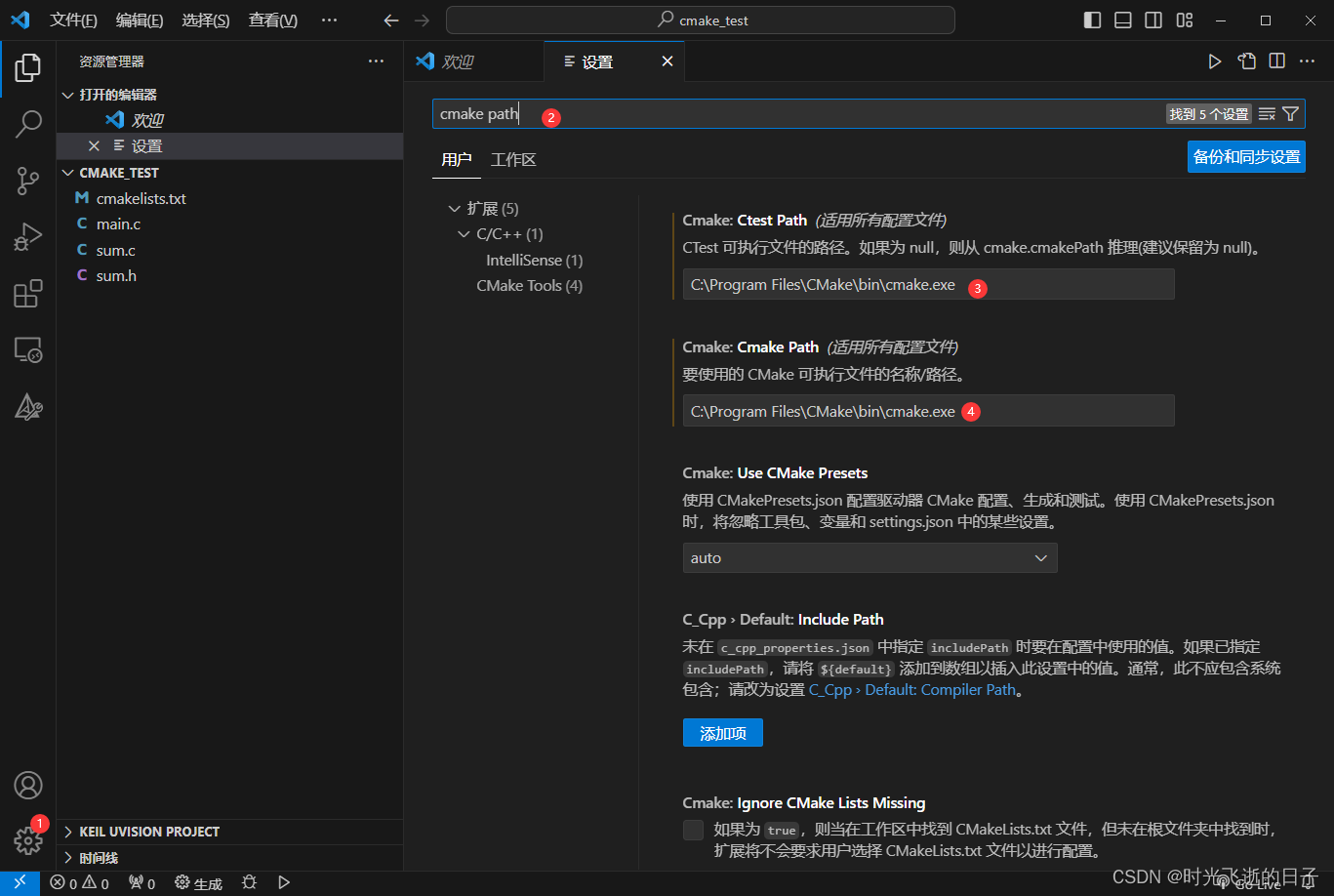1334x896 pixels.
Task: Switch to the 工作区 settings tab
Action: point(513,160)
